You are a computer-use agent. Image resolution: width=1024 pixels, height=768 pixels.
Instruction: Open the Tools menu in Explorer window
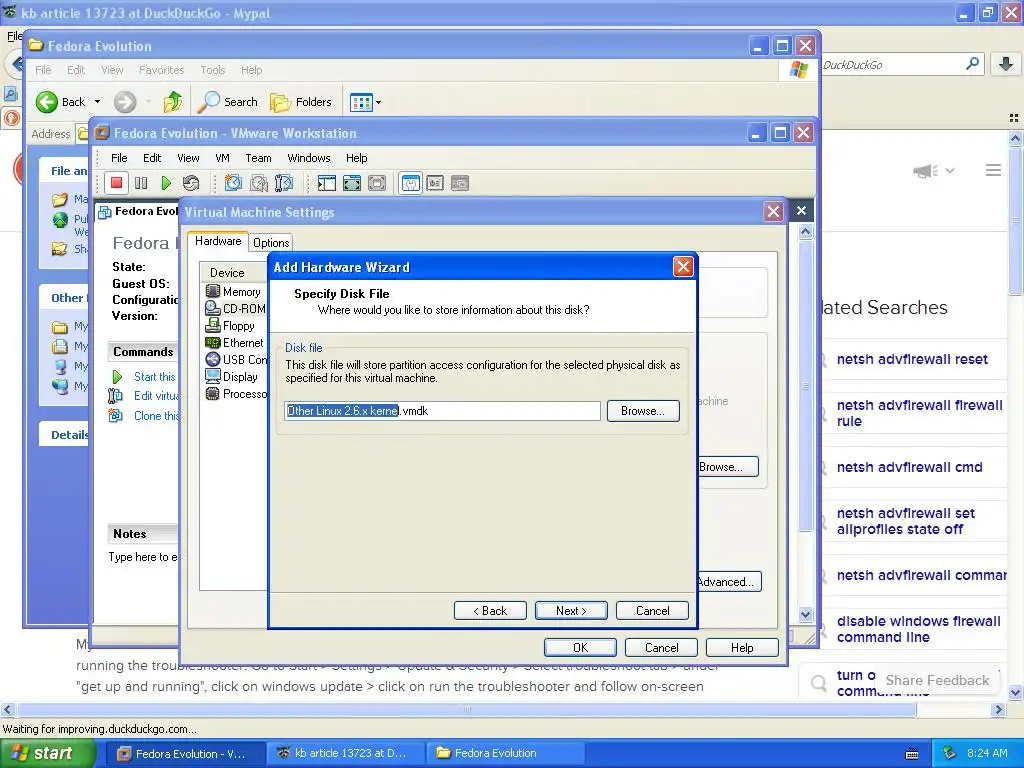tap(212, 70)
